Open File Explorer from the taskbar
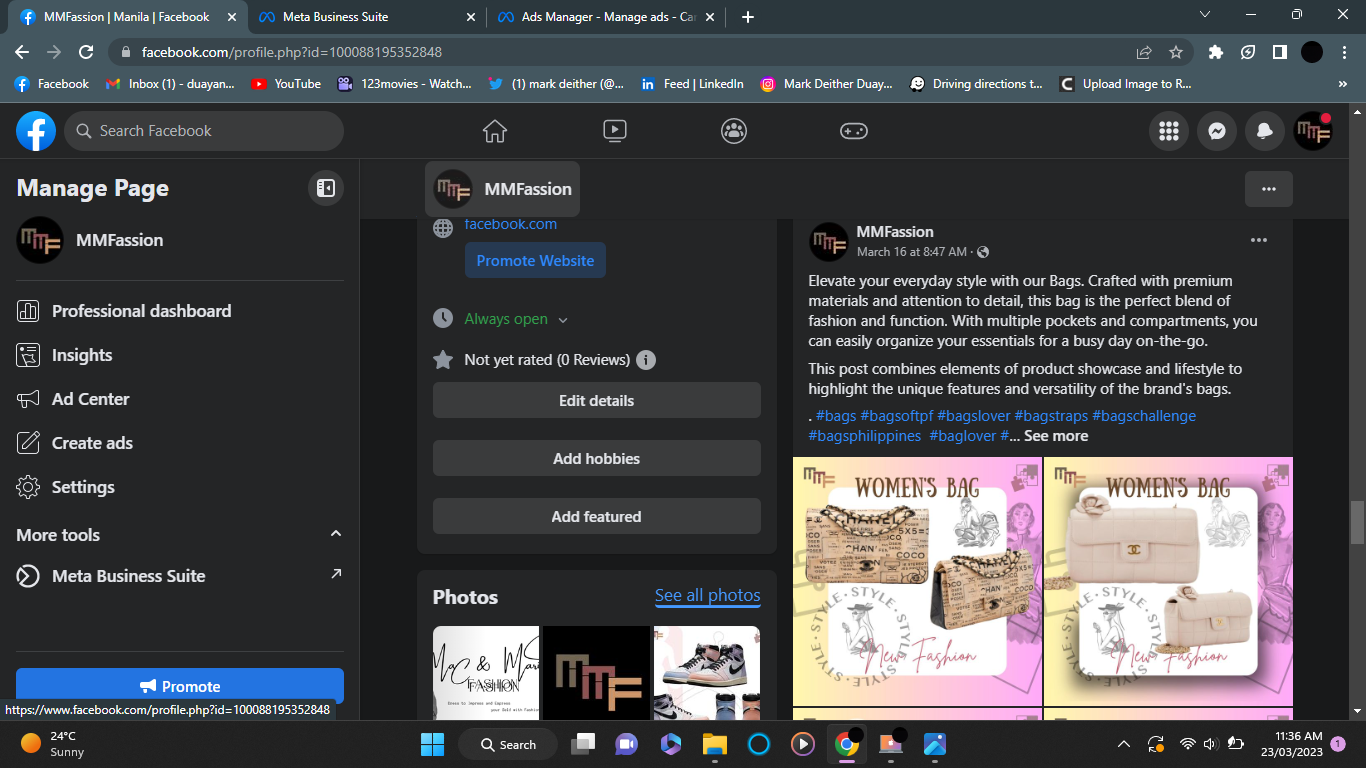Screen dimensions: 1366x768 [x=714, y=744]
